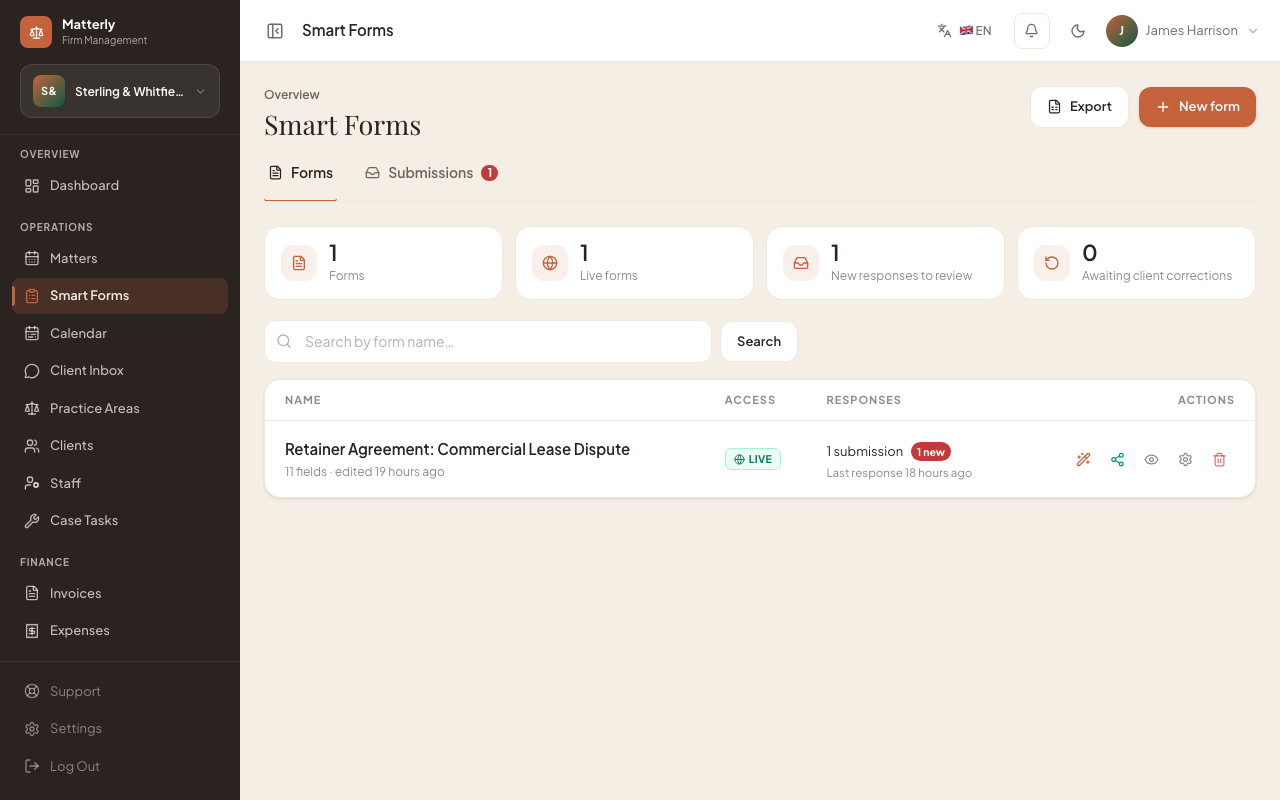Click New responses to review card
The width and height of the screenshot is (1280, 800).
(x=885, y=263)
